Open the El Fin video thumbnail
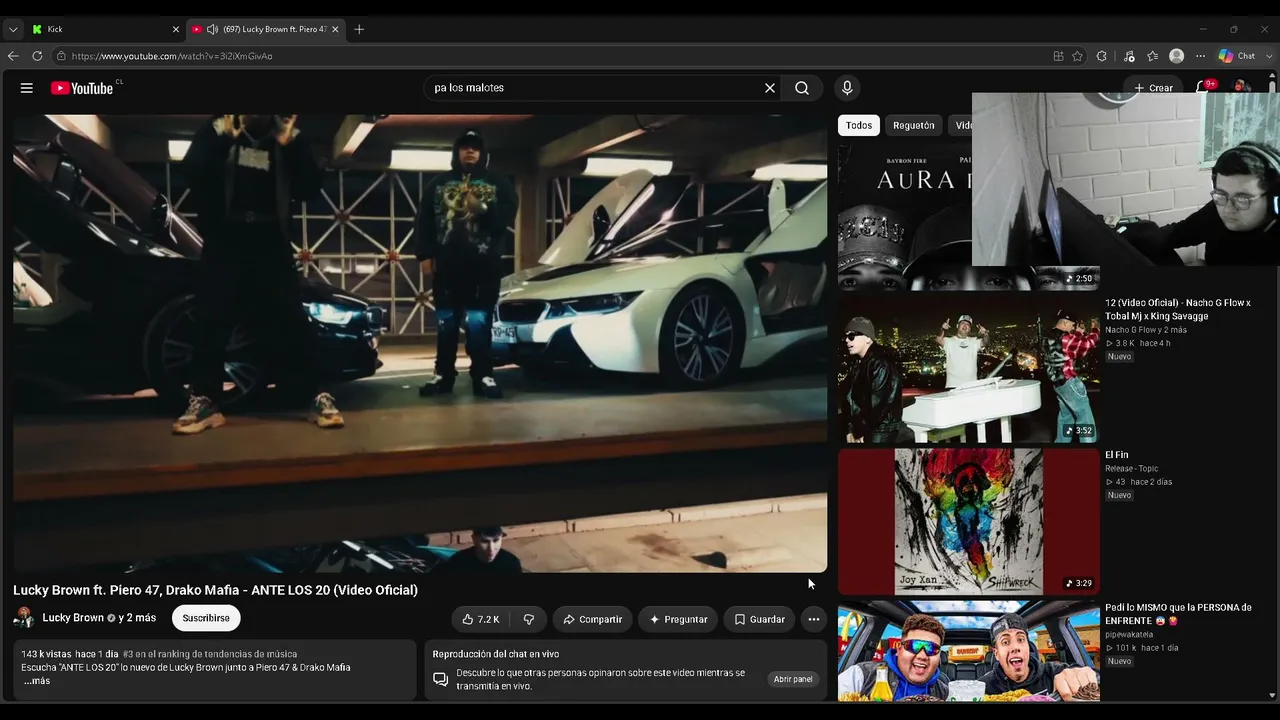Image resolution: width=1280 pixels, height=720 pixels. 969,521
